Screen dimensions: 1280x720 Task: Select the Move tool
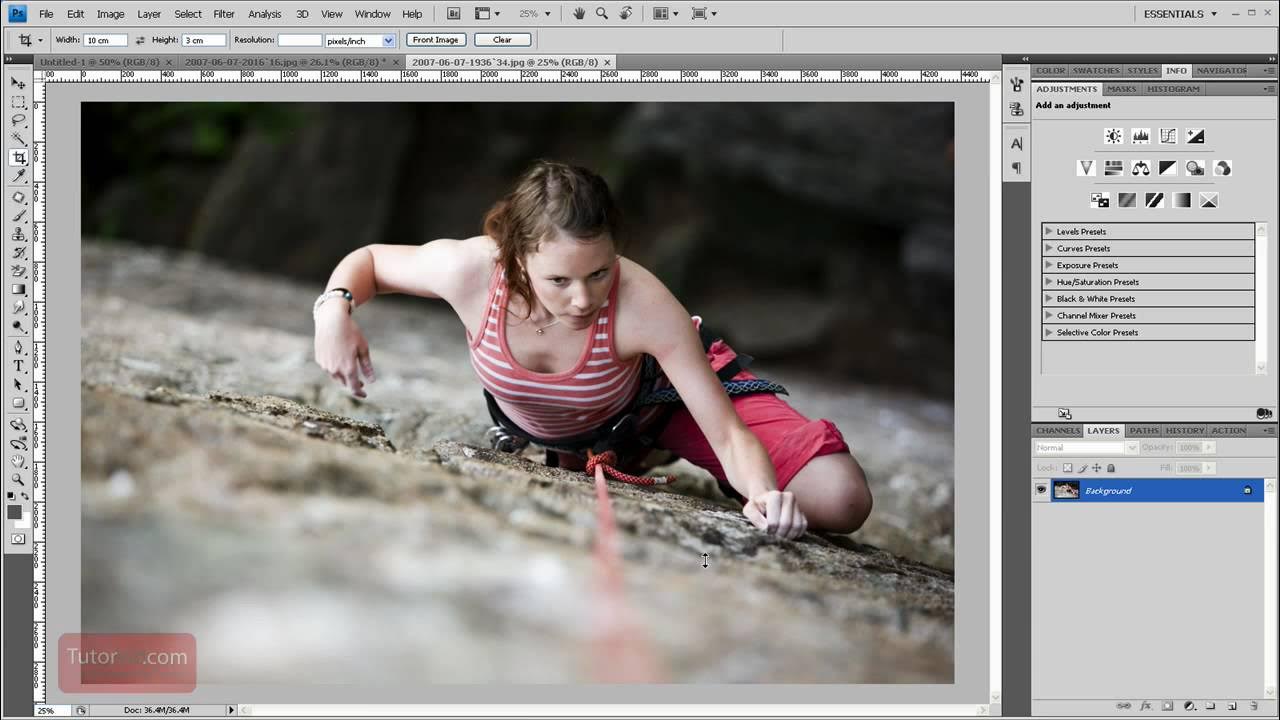click(x=18, y=83)
